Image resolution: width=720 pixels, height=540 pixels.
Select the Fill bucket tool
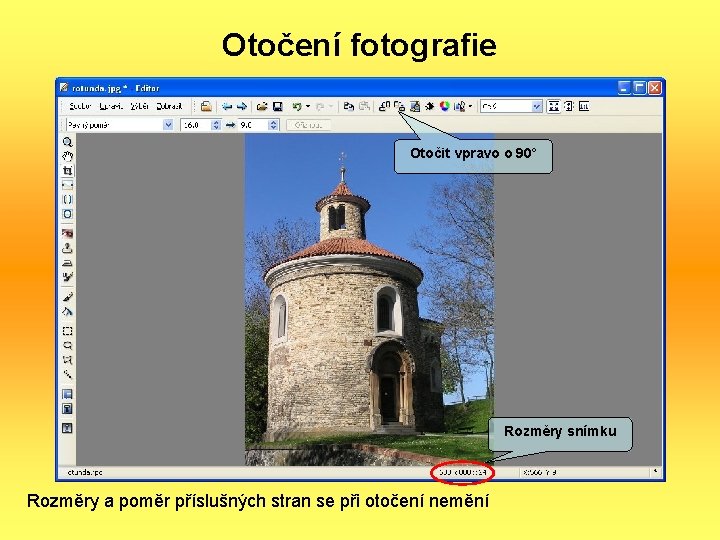pos(68,311)
